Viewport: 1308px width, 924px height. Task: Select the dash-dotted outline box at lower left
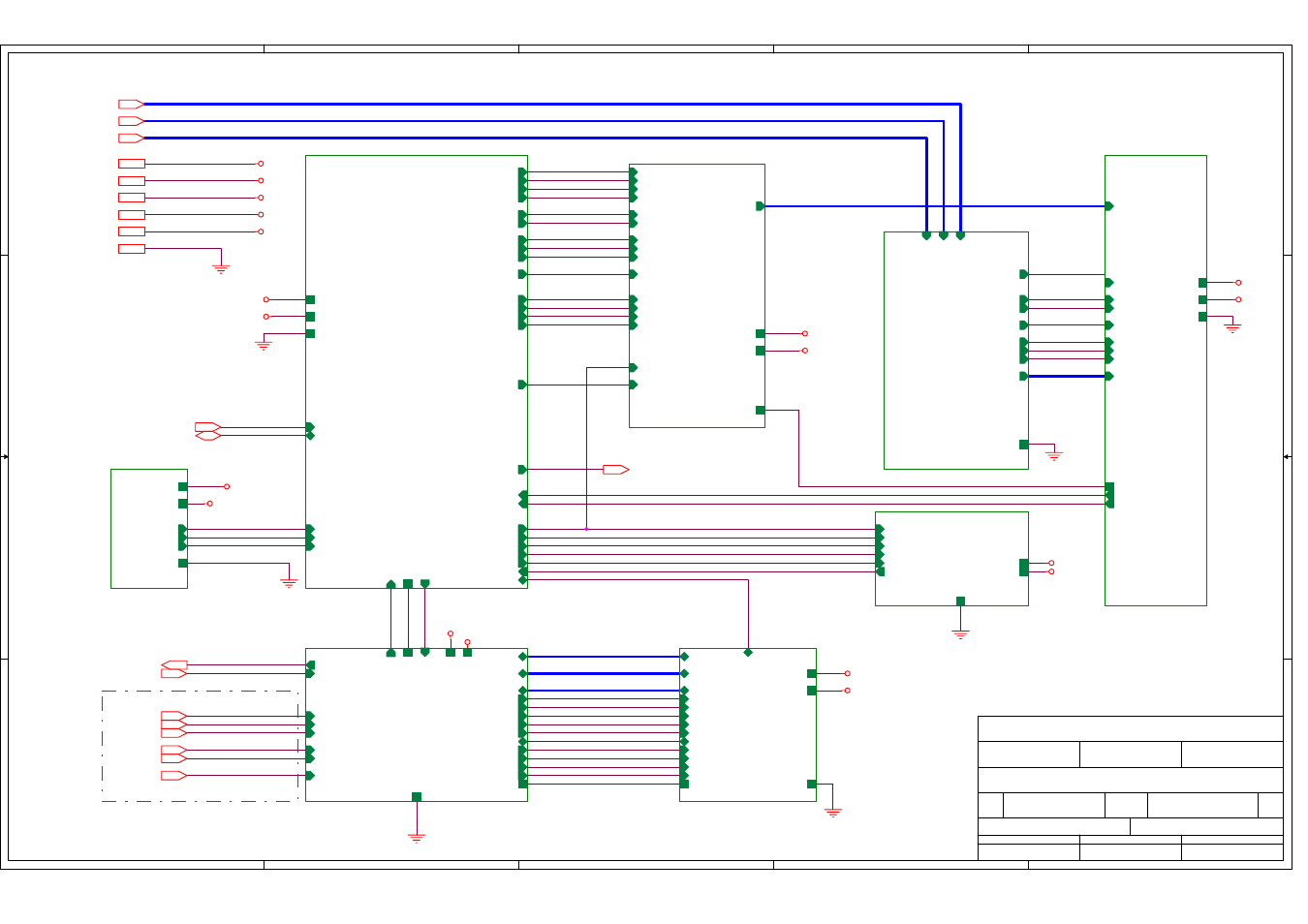(201, 746)
